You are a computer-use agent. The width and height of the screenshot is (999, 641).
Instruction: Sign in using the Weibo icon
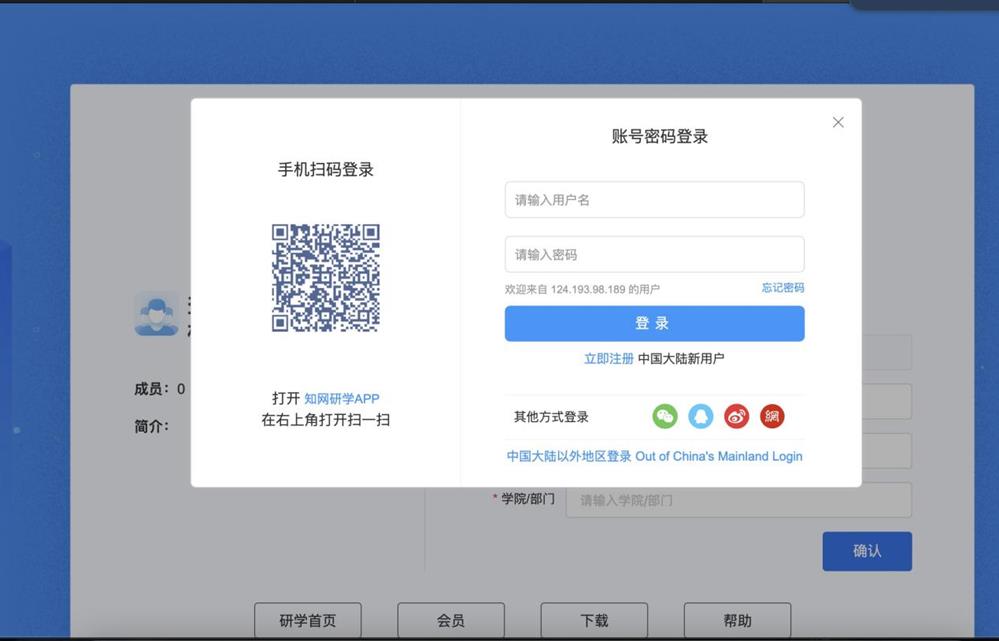pos(737,417)
